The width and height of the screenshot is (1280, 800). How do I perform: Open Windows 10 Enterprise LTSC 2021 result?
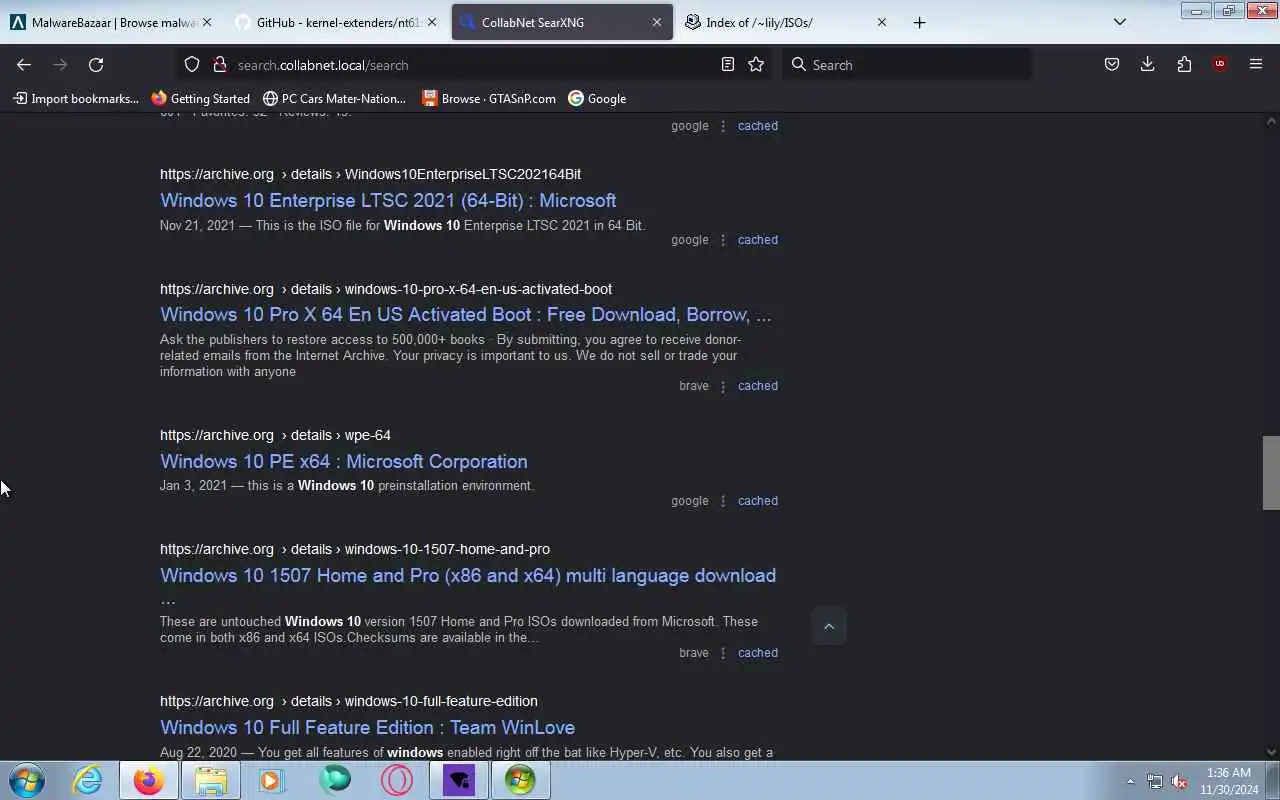[388, 200]
